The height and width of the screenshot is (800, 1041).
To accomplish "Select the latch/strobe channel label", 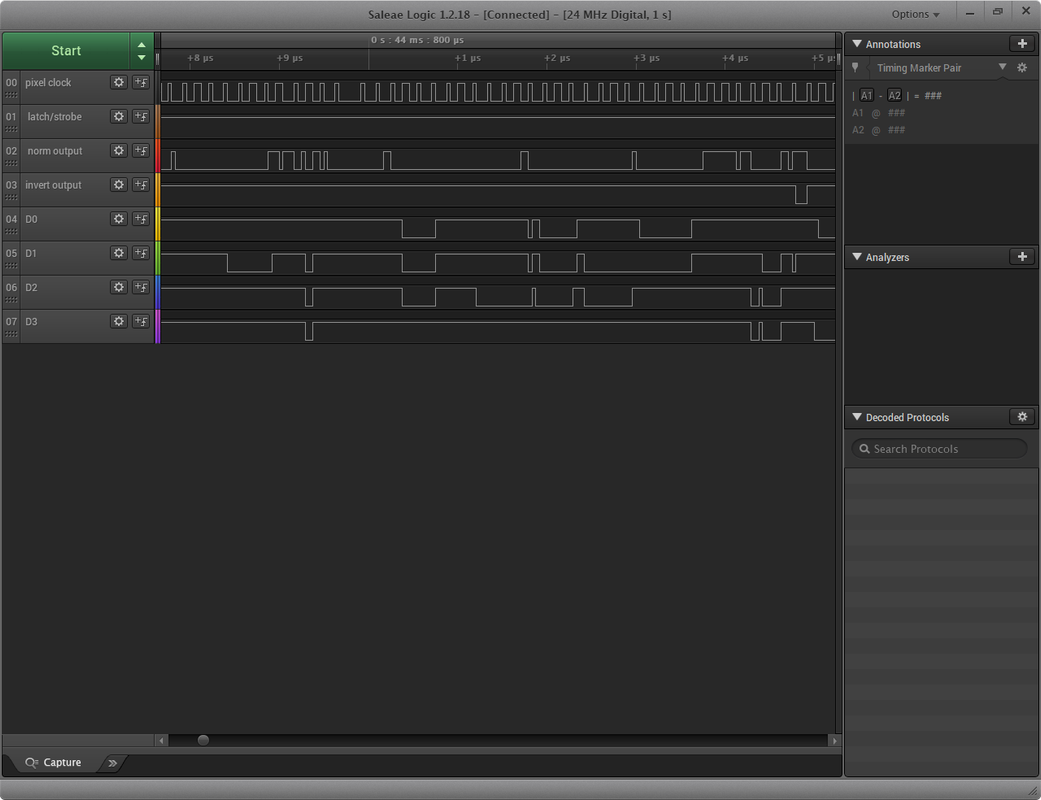I will point(54,116).
